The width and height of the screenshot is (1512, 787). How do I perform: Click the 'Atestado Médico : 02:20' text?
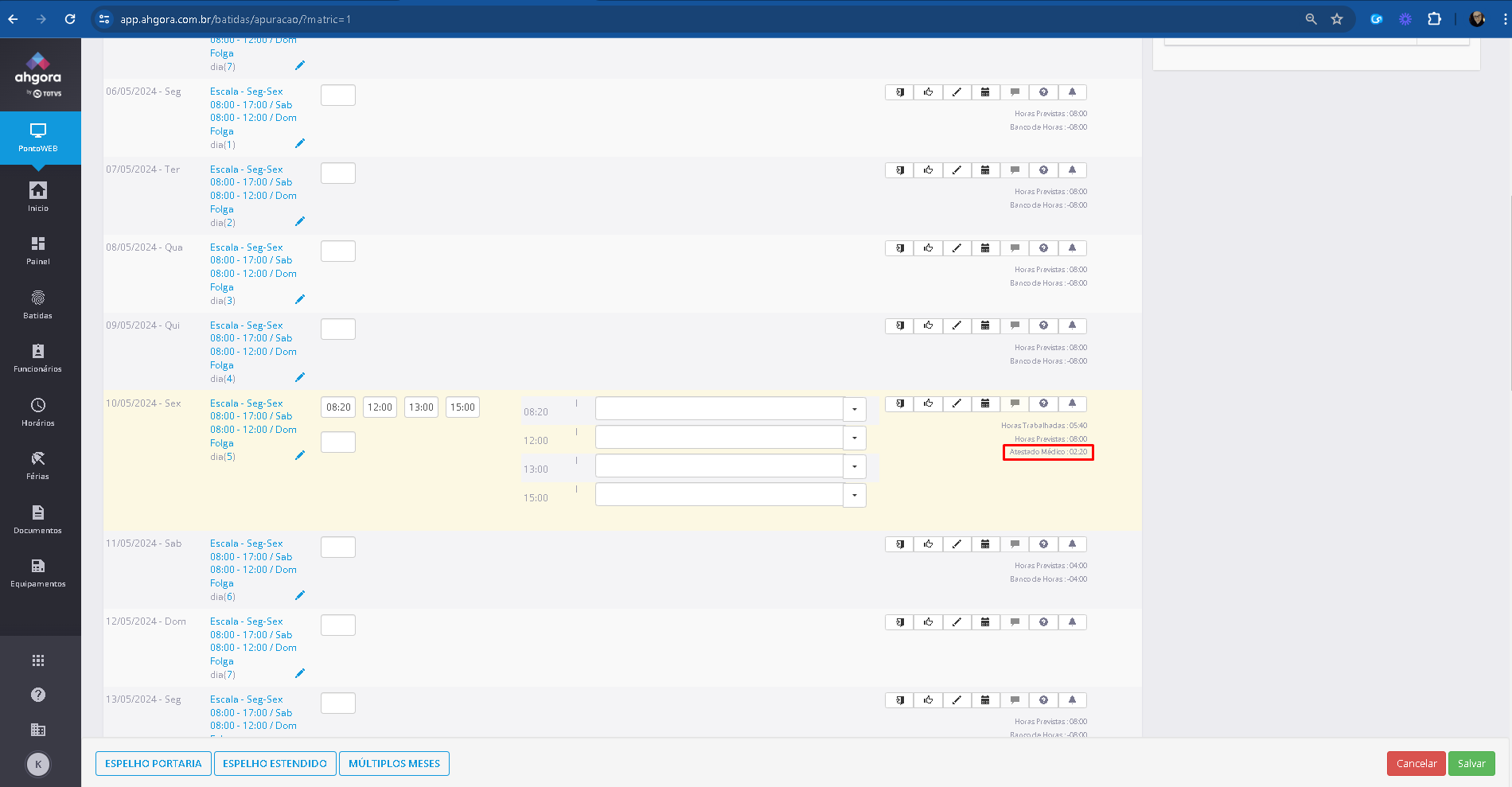click(1048, 452)
